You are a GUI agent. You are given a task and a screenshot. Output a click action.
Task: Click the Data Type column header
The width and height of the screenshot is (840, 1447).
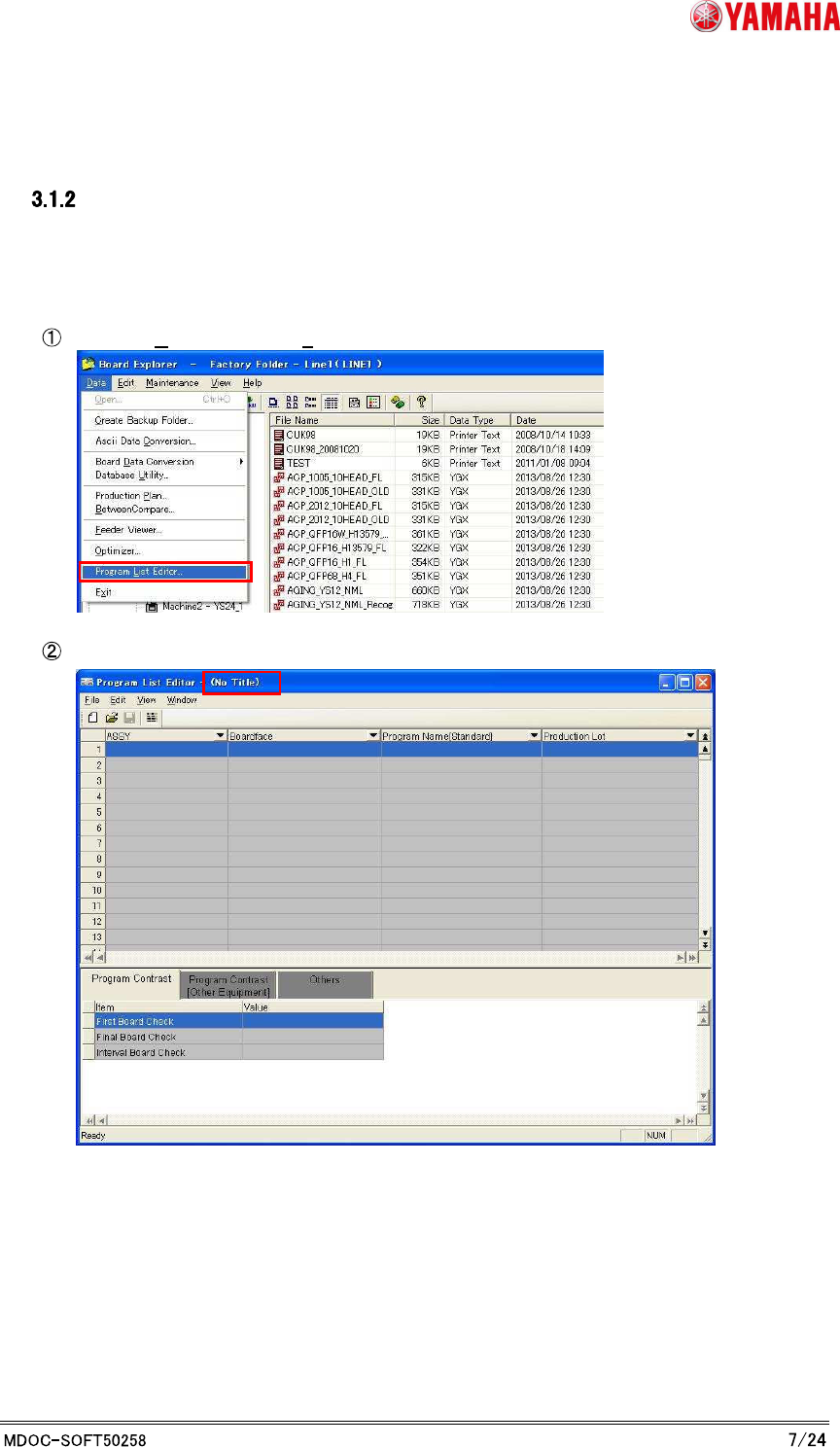476,420
